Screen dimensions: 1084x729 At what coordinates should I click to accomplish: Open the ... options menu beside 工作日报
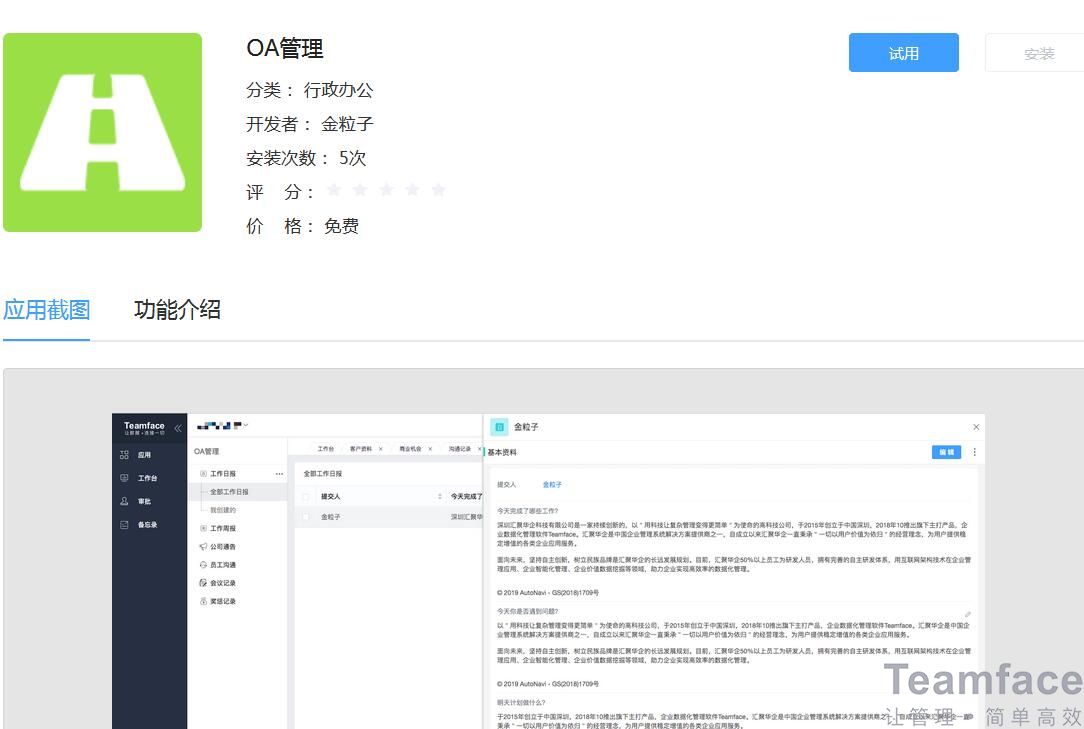[279, 473]
